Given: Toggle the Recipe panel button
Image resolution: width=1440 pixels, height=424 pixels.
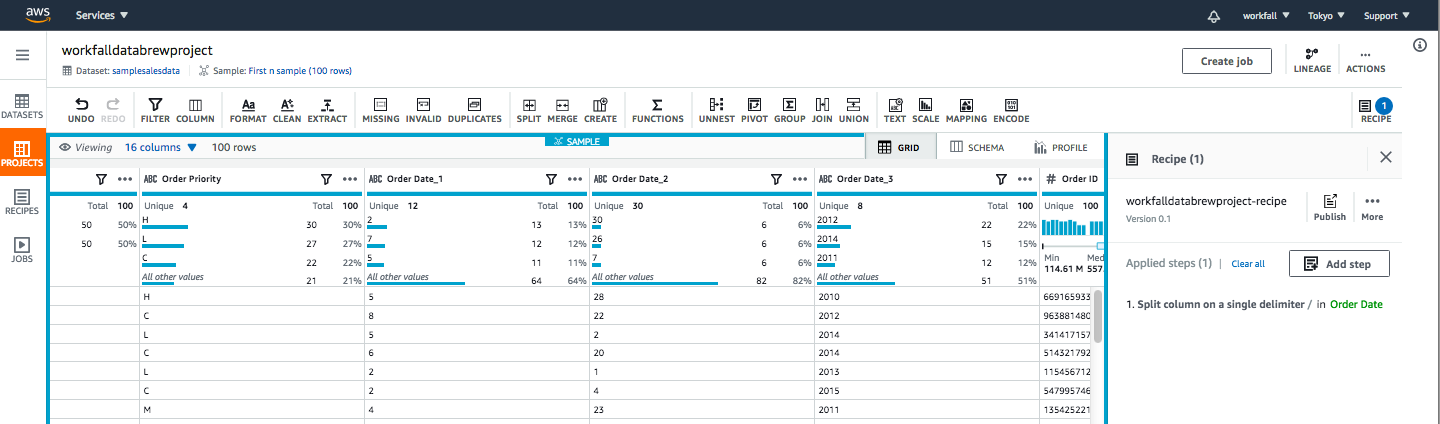Looking at the screenshot, I should click(1375, 110).
